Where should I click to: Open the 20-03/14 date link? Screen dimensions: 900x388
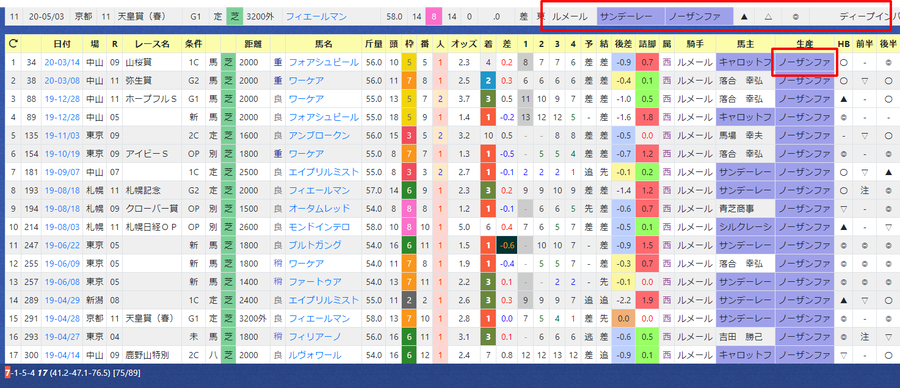pos(62,61)
